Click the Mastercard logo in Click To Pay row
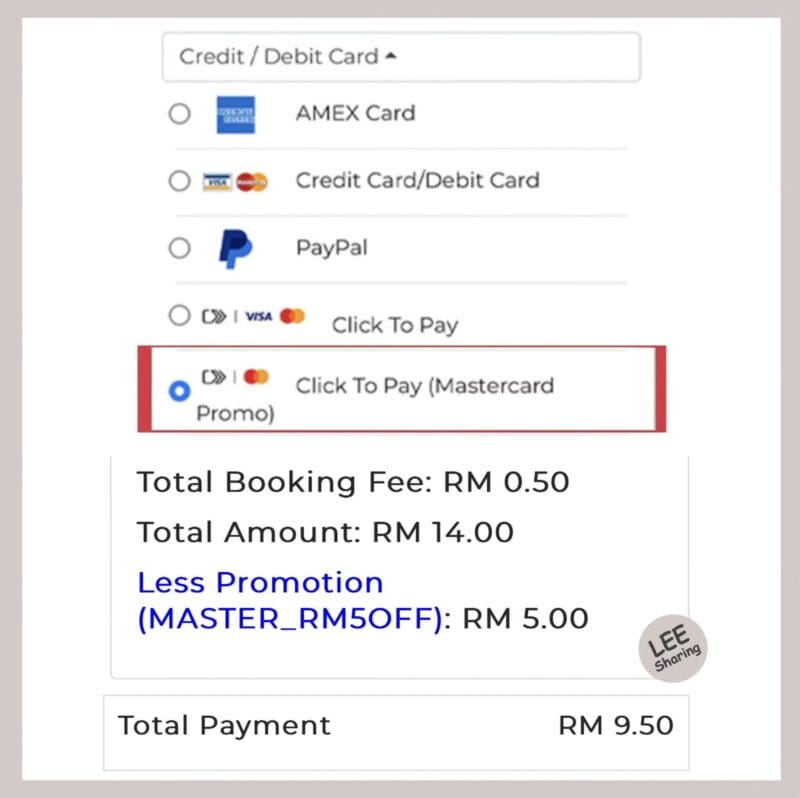The image size is (800, 798). tap(292, 316)
